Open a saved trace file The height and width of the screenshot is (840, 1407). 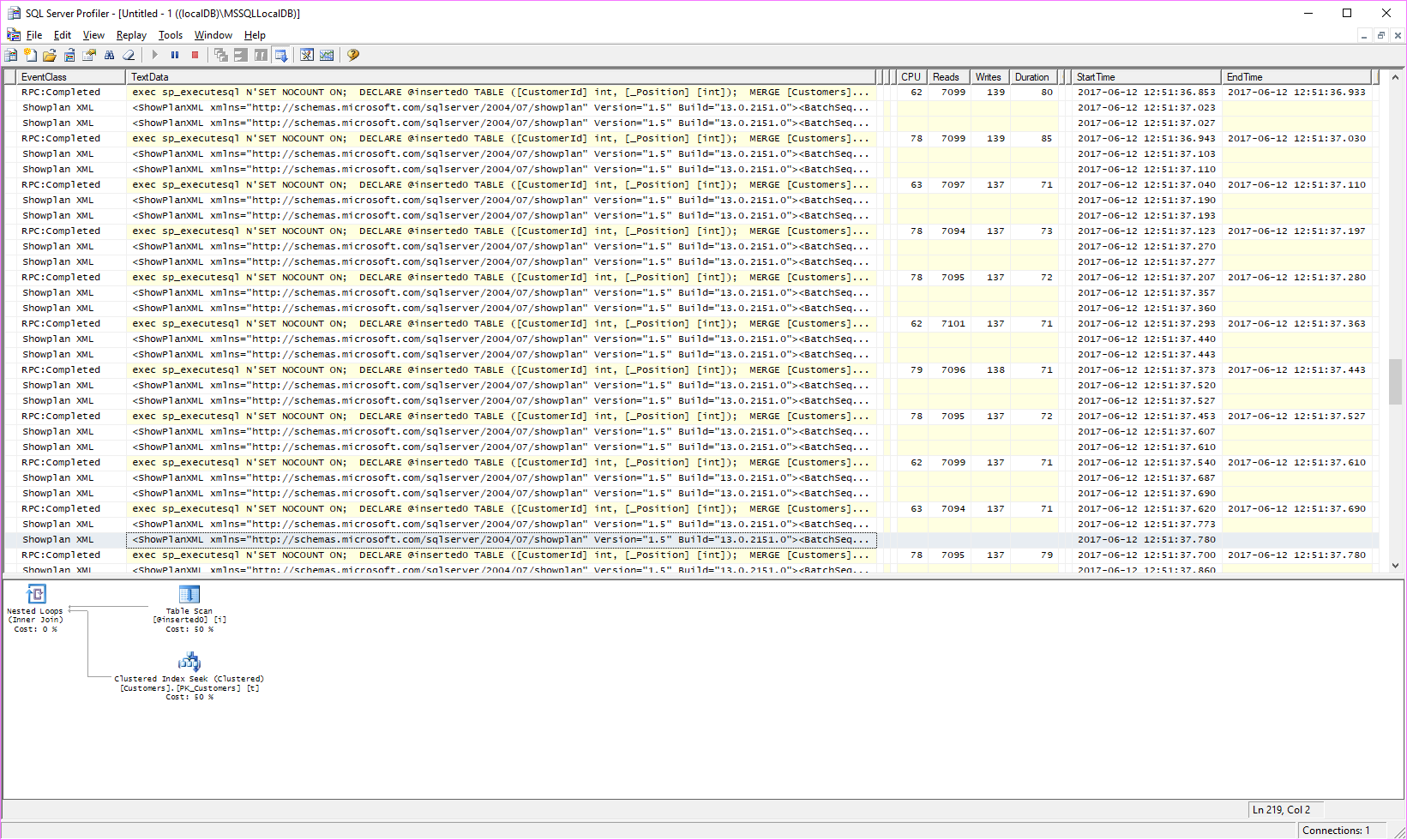[49, 55]
